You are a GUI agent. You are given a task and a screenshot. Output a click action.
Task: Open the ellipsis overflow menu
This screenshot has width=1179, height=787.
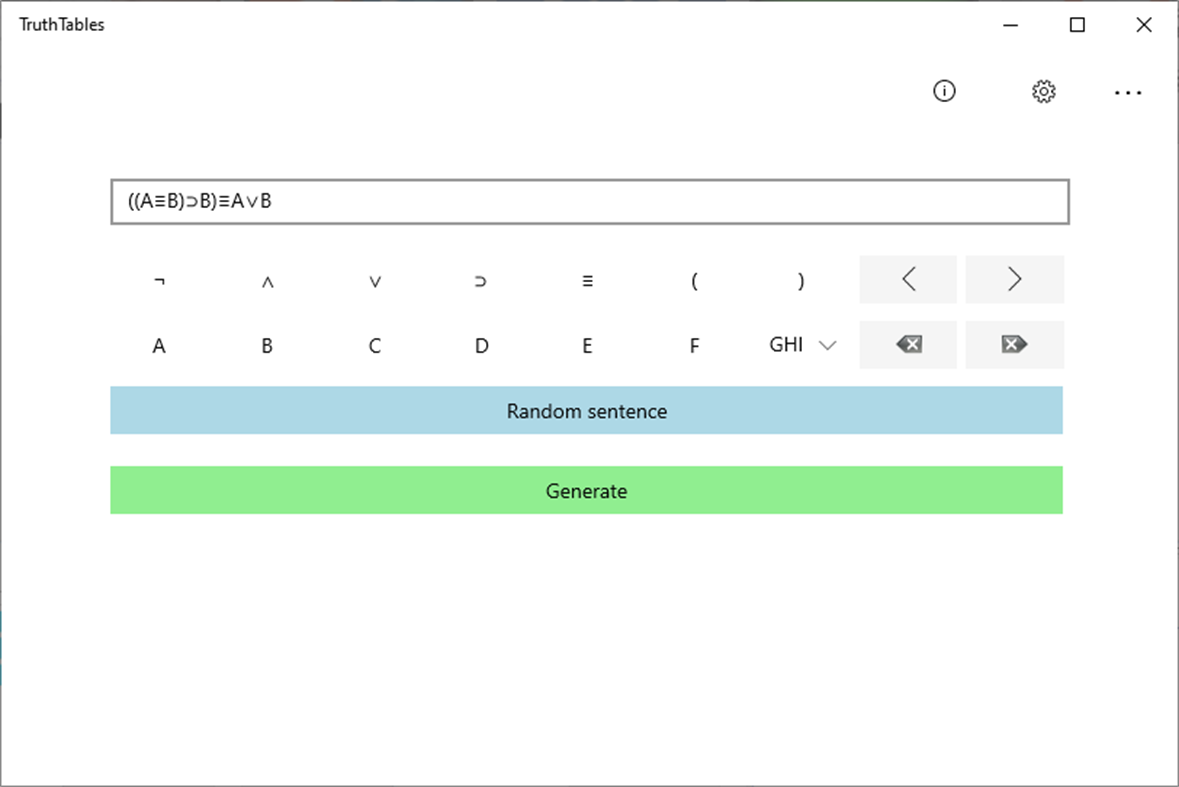(1128, 92)
